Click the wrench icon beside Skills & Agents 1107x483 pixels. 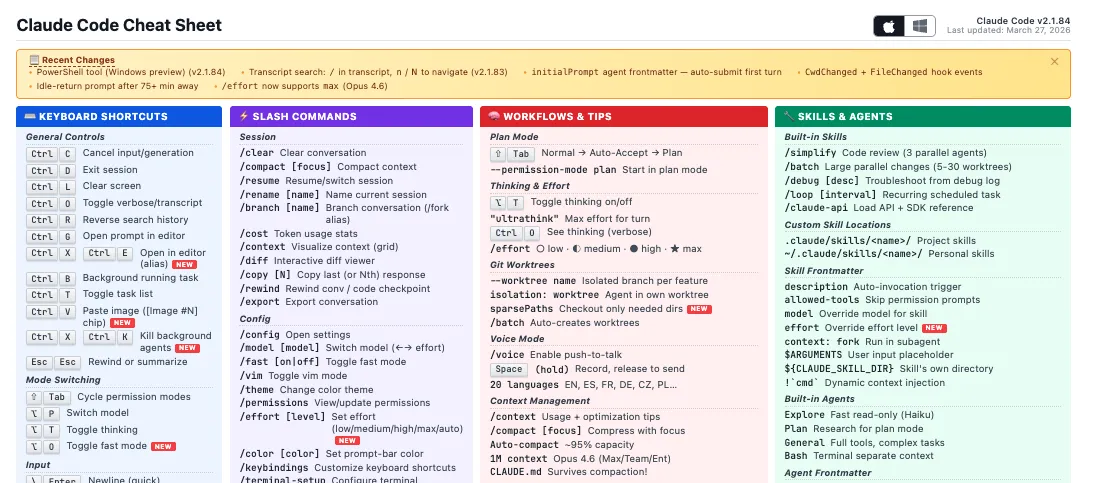click(x=788, y=117)
